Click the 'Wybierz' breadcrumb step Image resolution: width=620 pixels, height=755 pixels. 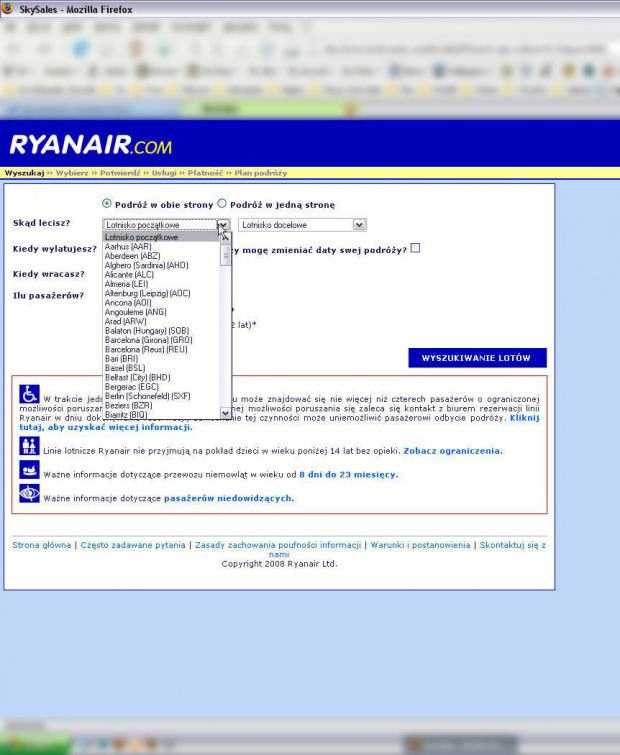click(x=72, y=173)
